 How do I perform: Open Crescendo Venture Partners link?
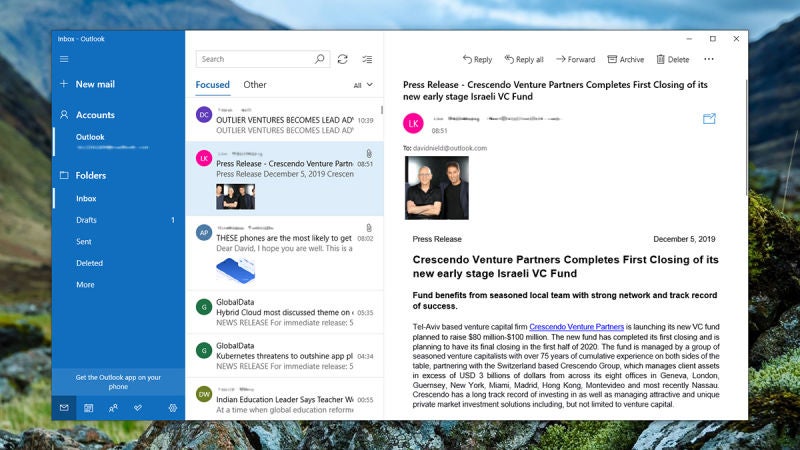[x=576, y=327]
